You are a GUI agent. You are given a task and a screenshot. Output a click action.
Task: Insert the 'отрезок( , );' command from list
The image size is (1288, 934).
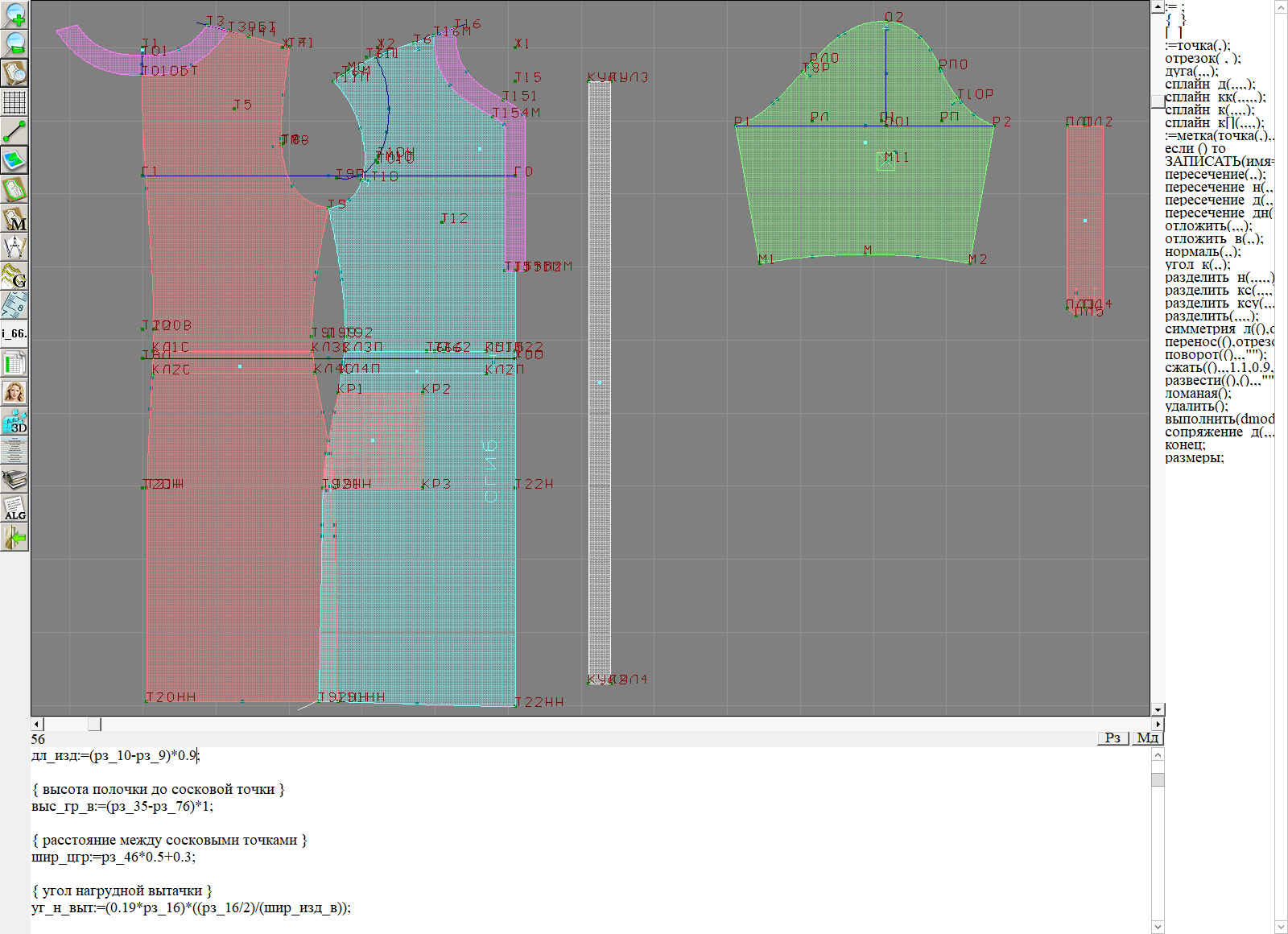(x=1202, y=59)
